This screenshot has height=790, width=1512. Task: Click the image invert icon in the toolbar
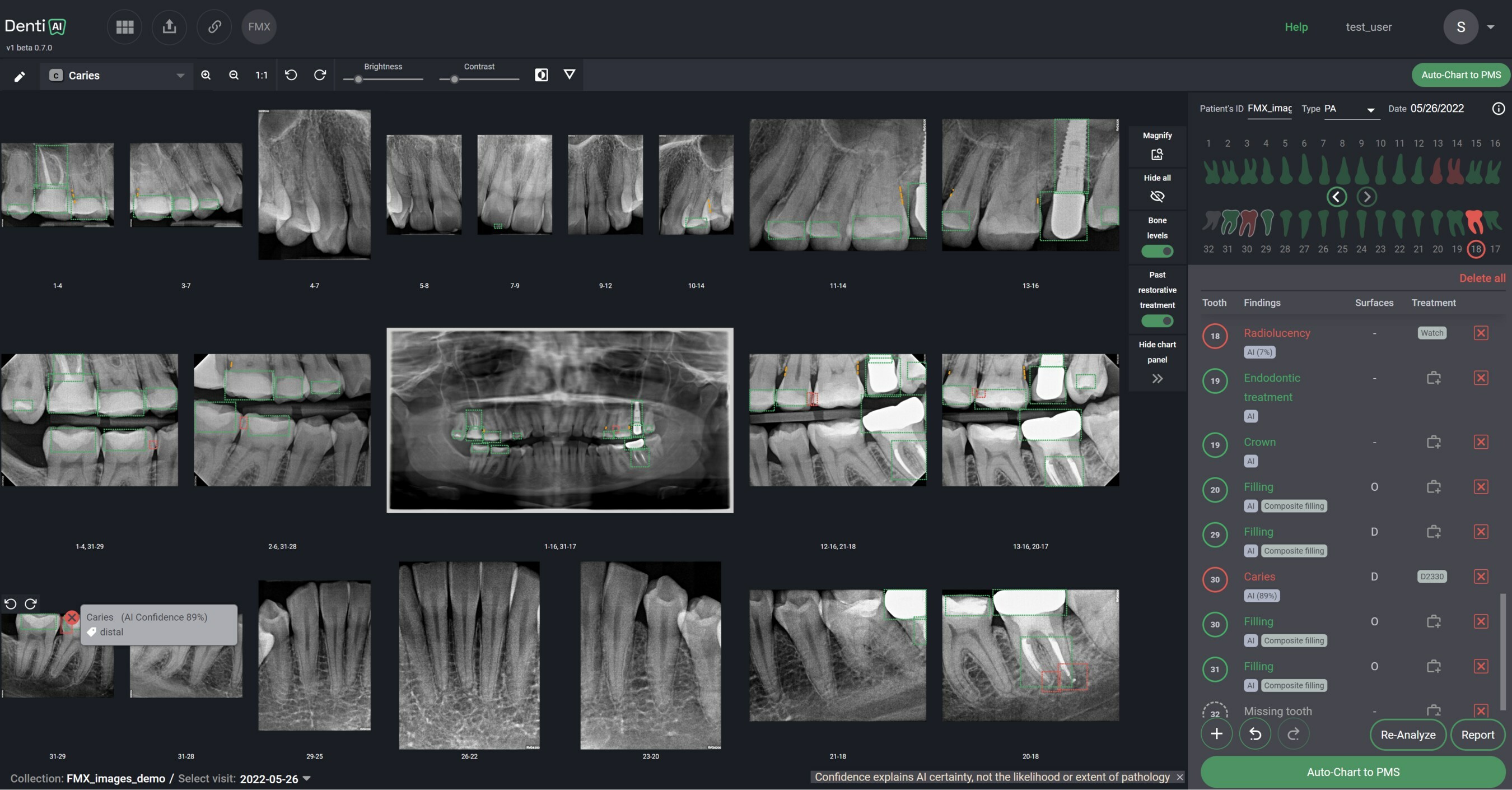click(540, 75)
